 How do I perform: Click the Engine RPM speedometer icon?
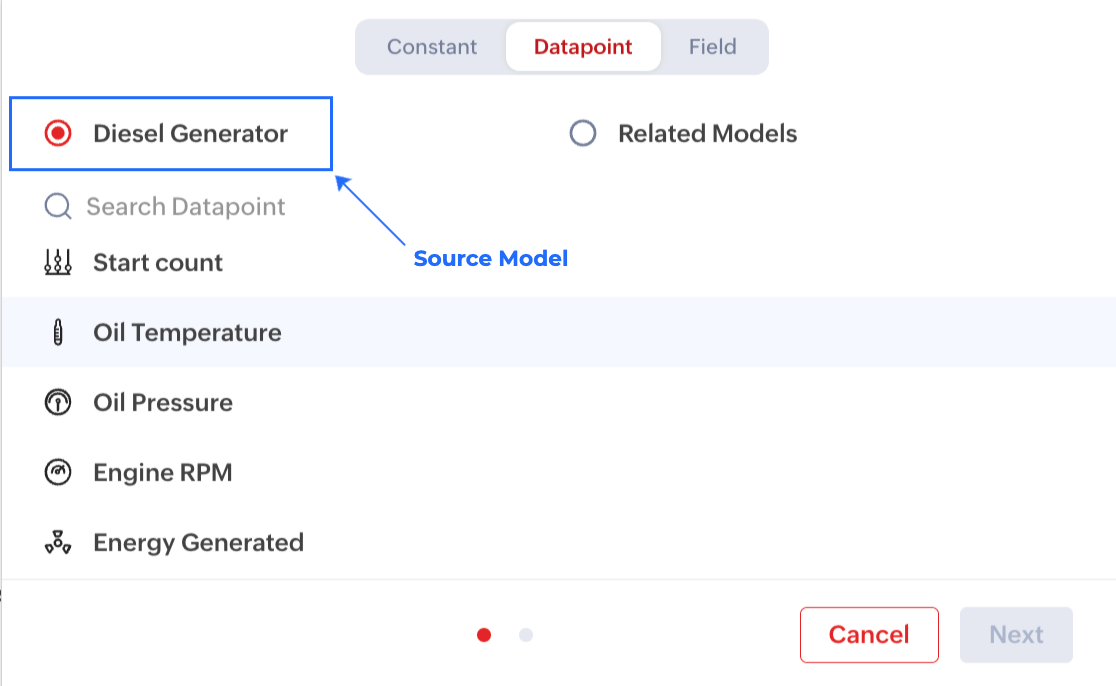pos(58,473)
